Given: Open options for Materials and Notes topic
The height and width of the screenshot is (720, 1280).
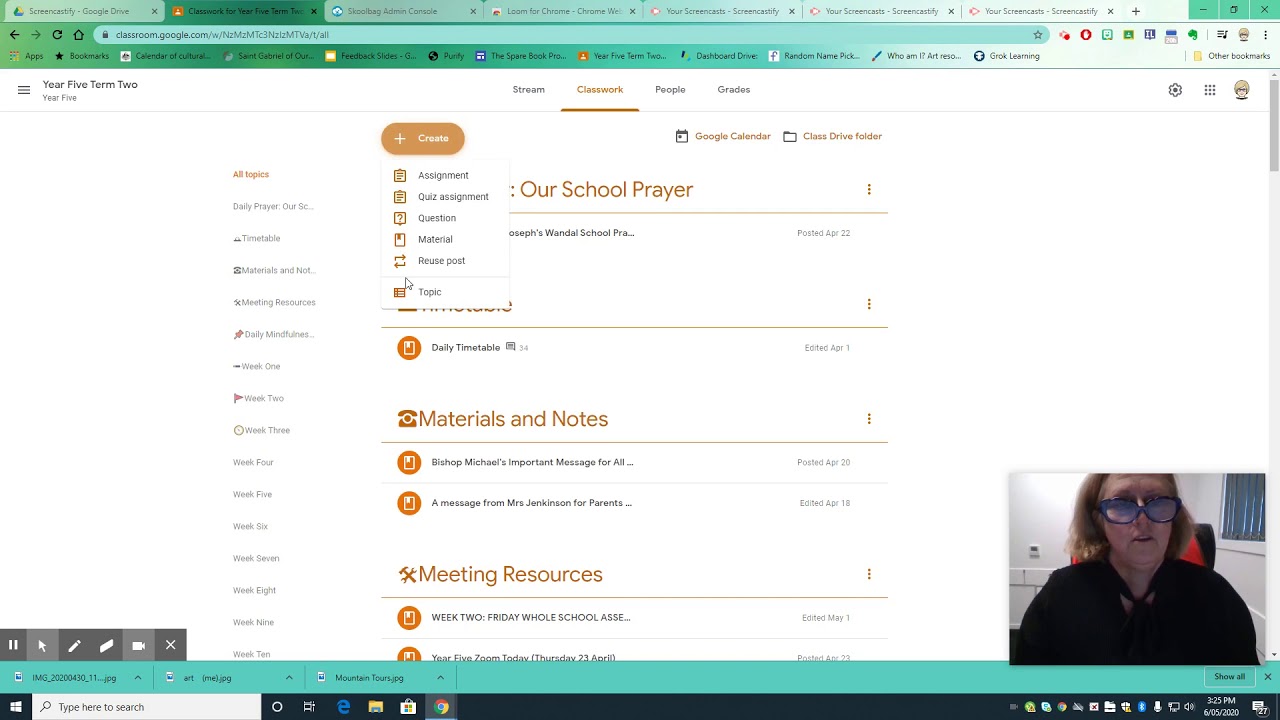Looking at the screenshot, I should pyautogui.click(x=869, y=419).
